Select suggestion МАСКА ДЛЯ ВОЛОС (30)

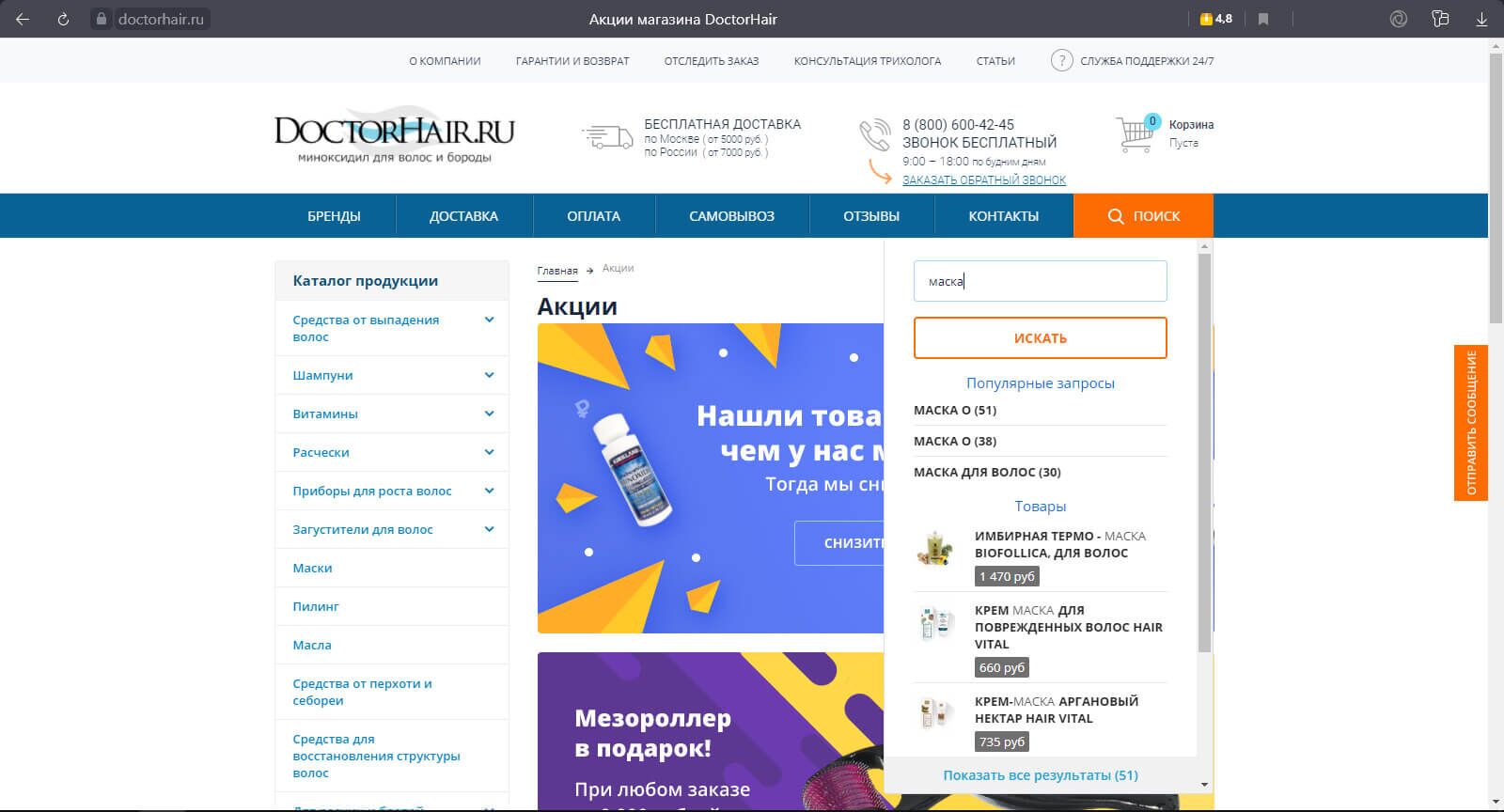coord(987,472)
